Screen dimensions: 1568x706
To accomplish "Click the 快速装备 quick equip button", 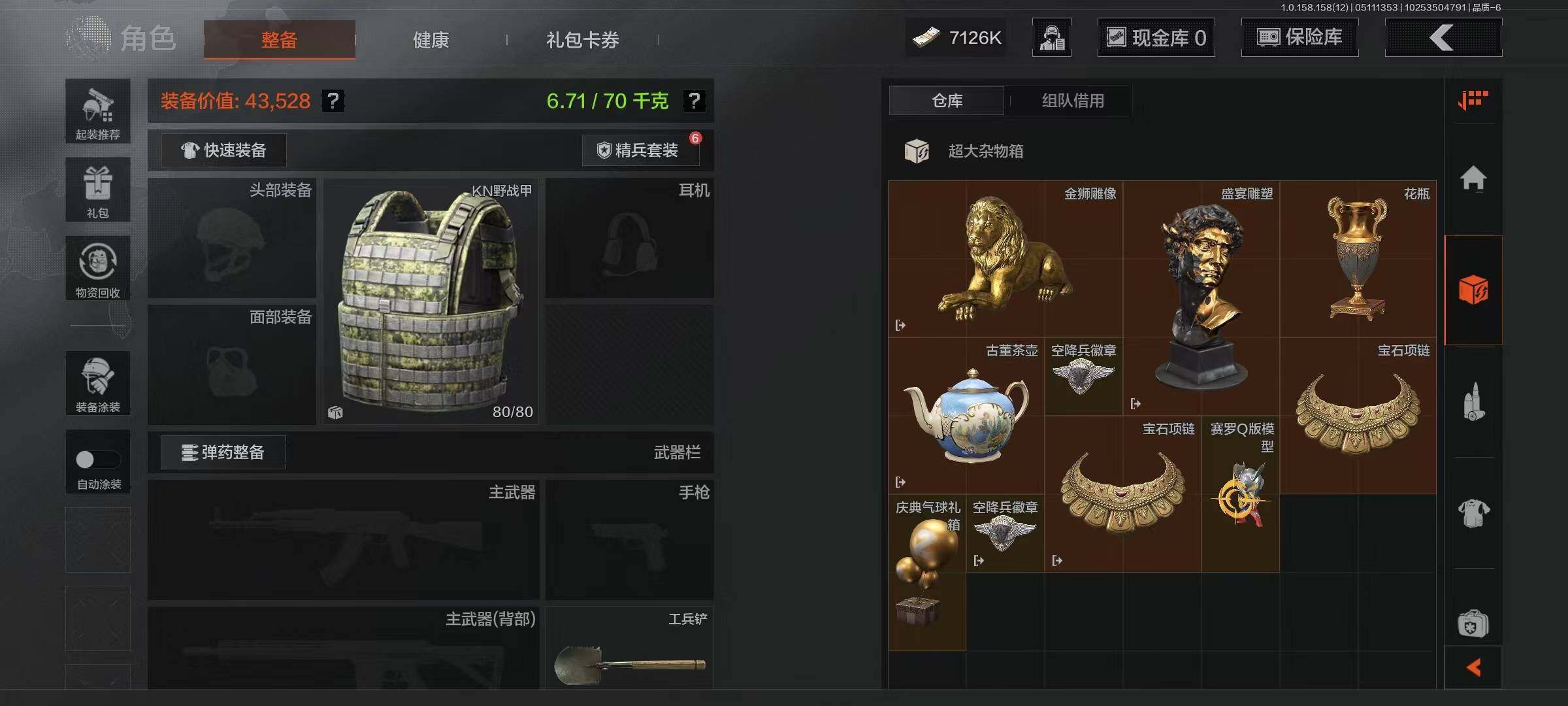I will click(223, 150).
